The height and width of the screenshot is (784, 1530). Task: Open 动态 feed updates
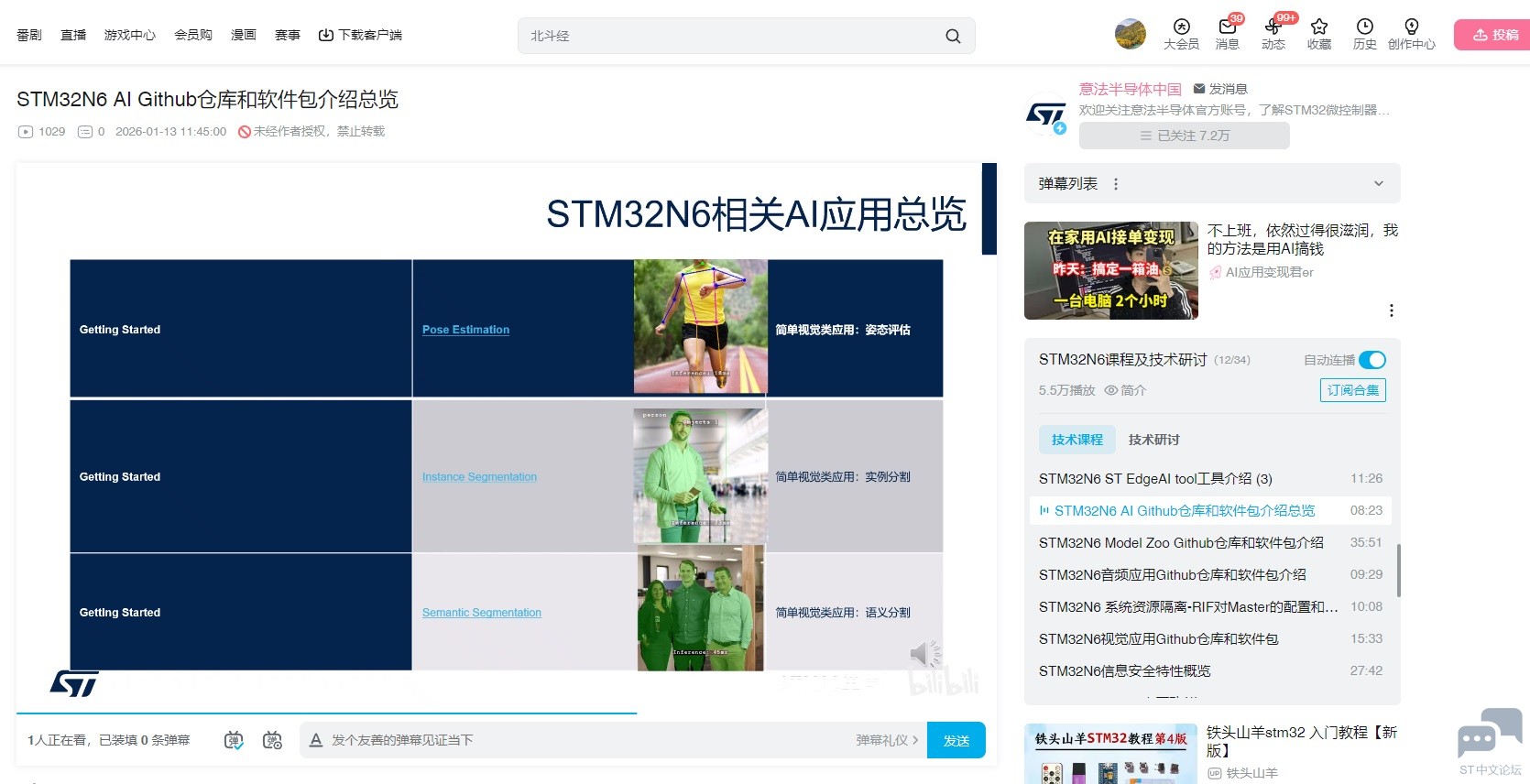point(1273,34)
